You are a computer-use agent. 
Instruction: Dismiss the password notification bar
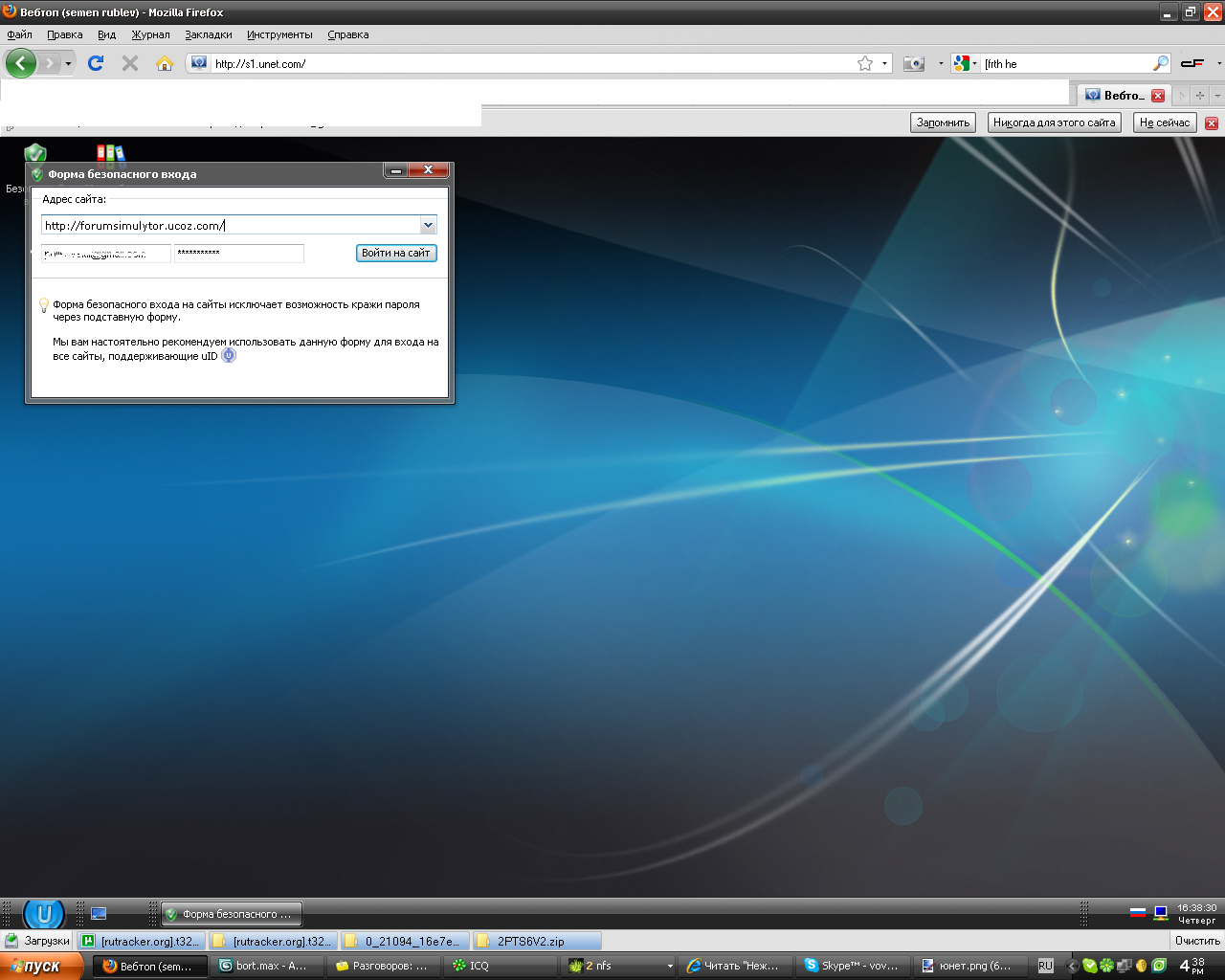[x=1212, y=123]
